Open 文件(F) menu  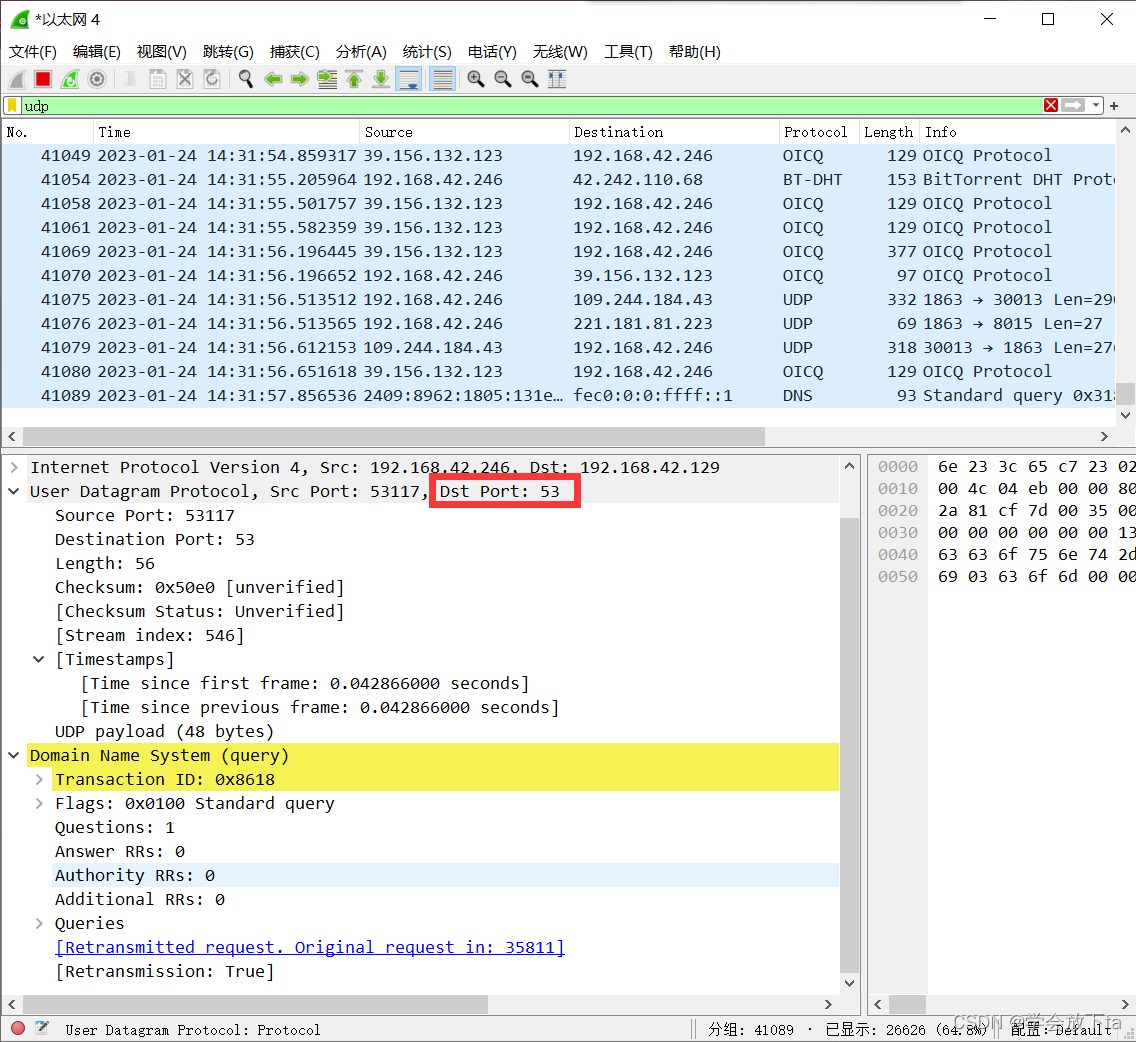33,51
